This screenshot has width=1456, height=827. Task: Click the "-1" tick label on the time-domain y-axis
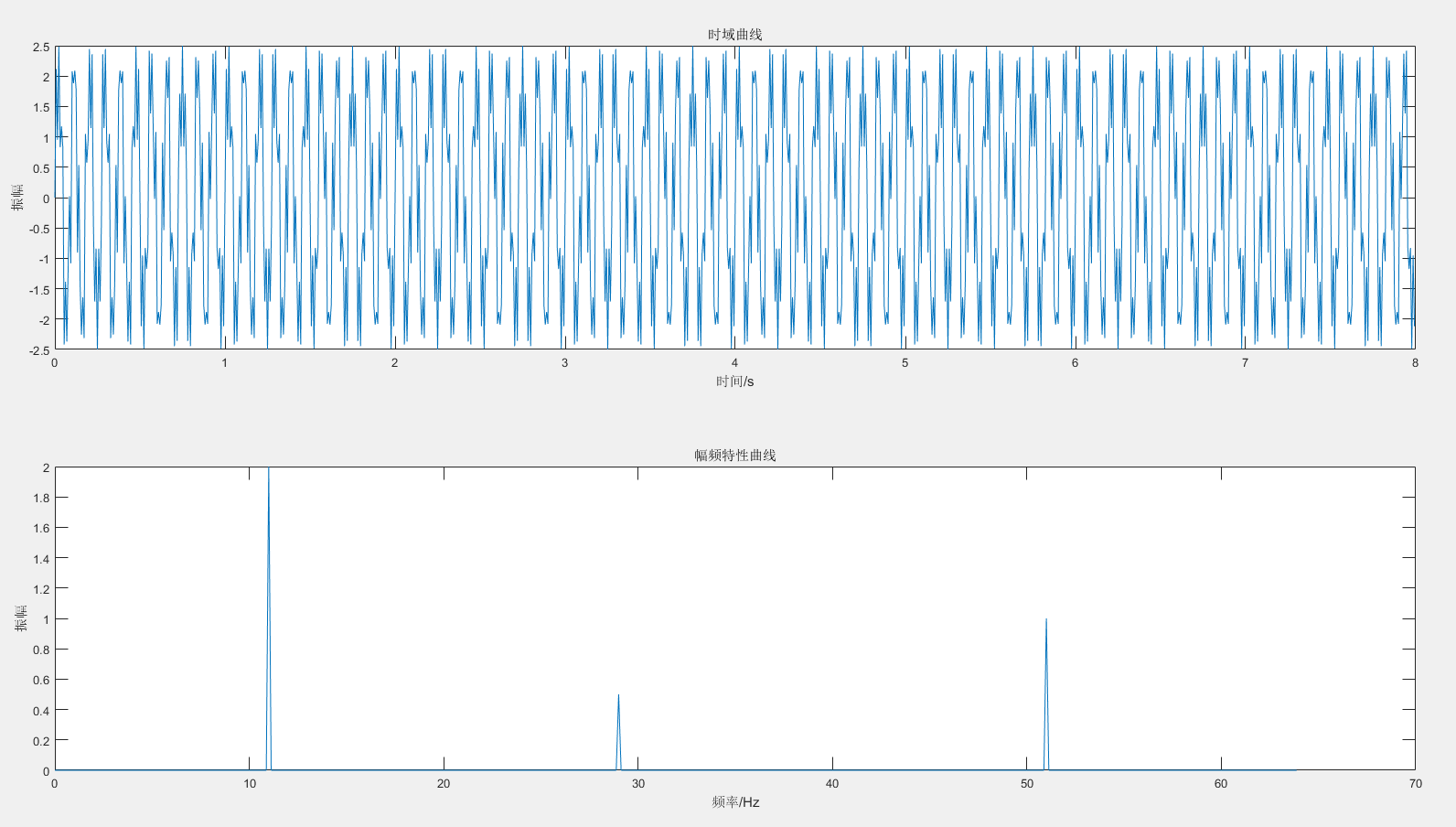pos(44,259)
